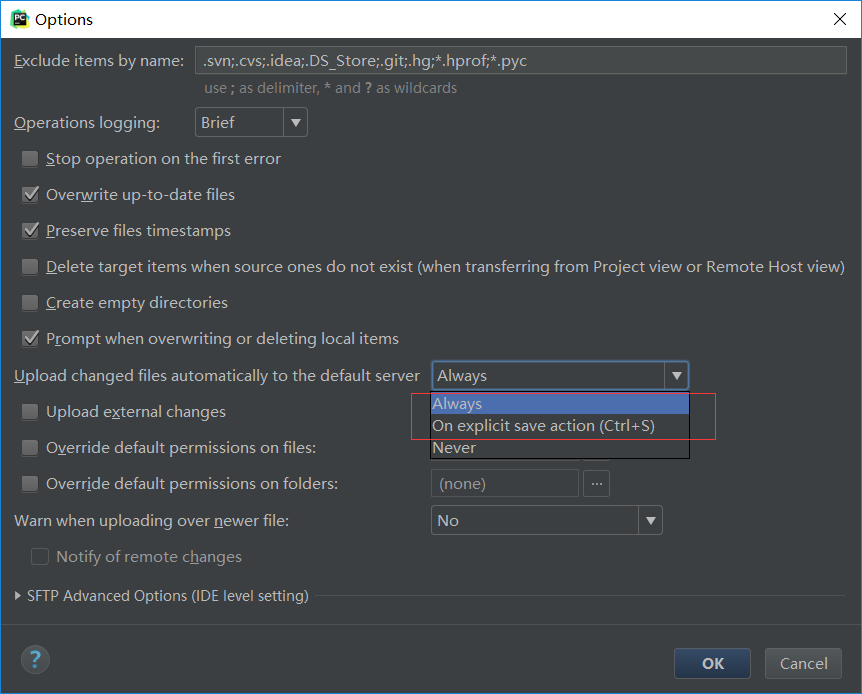Viewport: 862px width, 694px height.
Task: Close the Options dialog window
Action: [839, 19]
